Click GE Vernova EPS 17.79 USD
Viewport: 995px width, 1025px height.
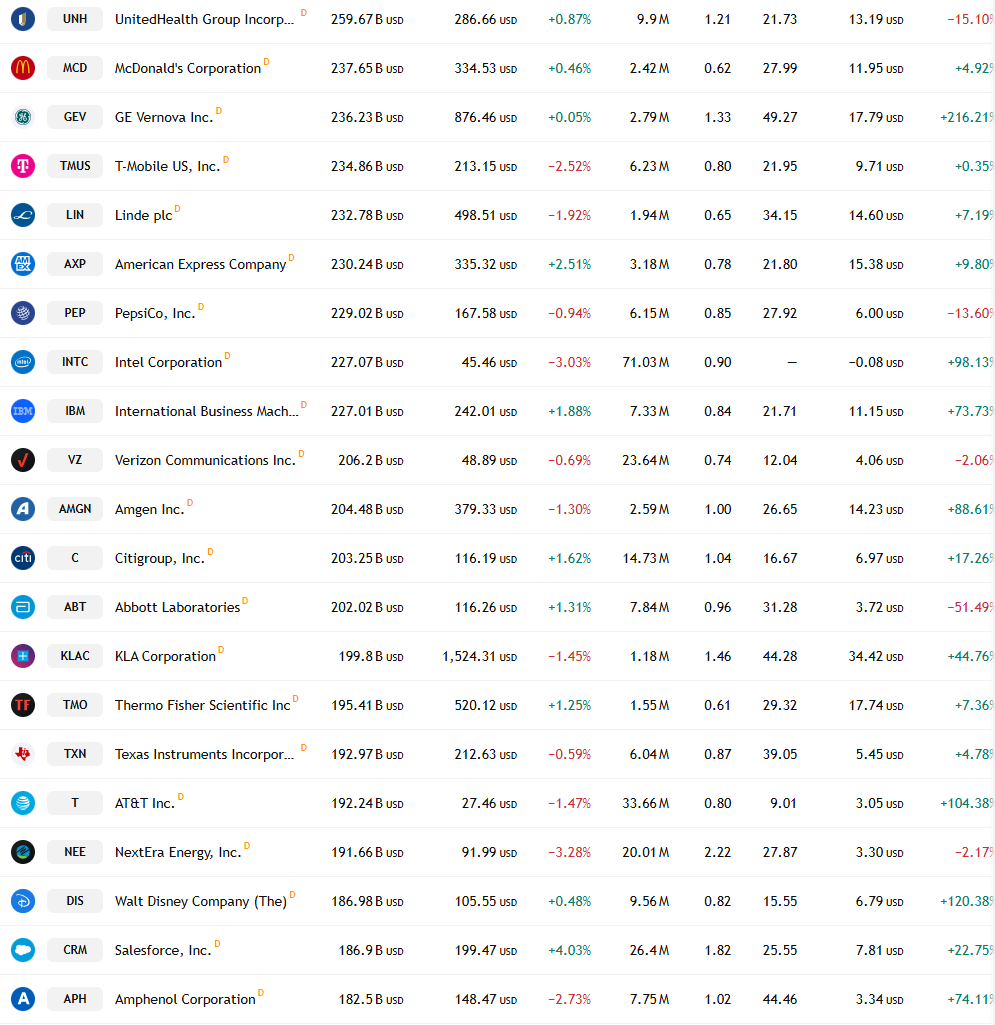[x=876, y=118]
